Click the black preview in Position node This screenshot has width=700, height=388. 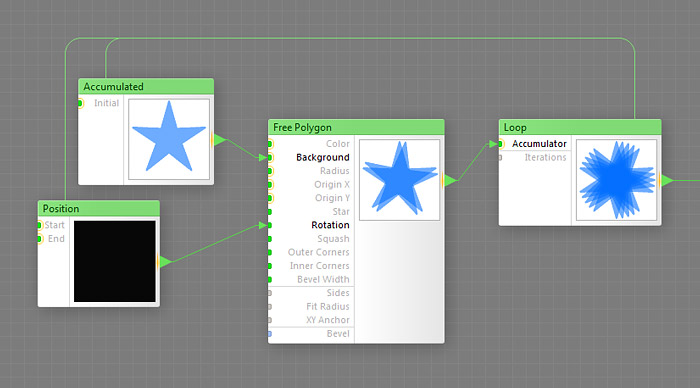115,262
